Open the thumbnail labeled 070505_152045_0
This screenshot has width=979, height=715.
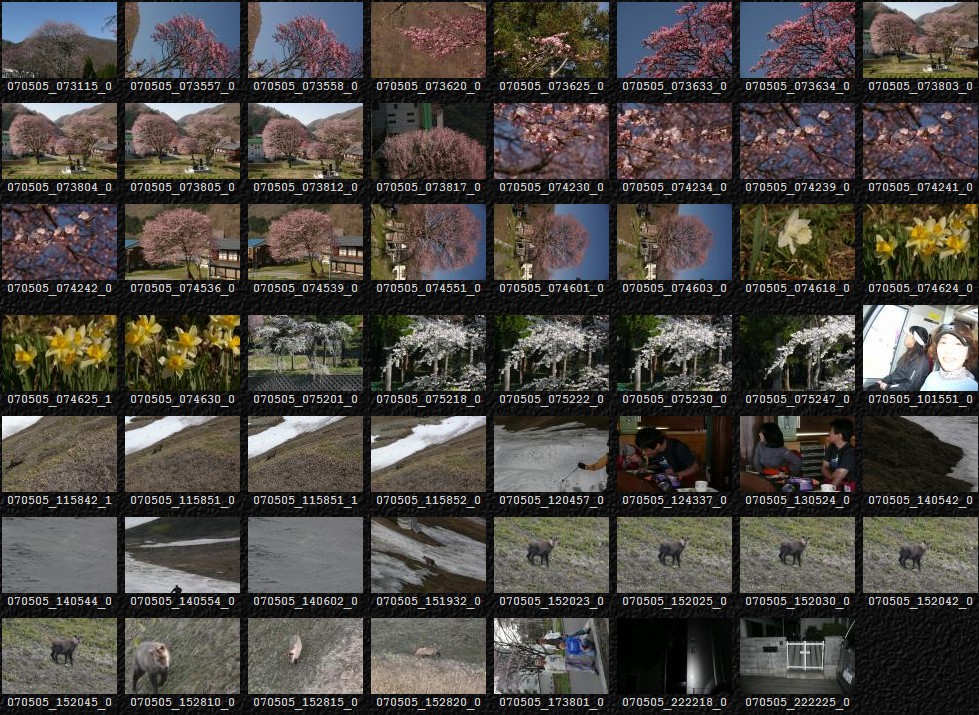[x=59, y=656]
